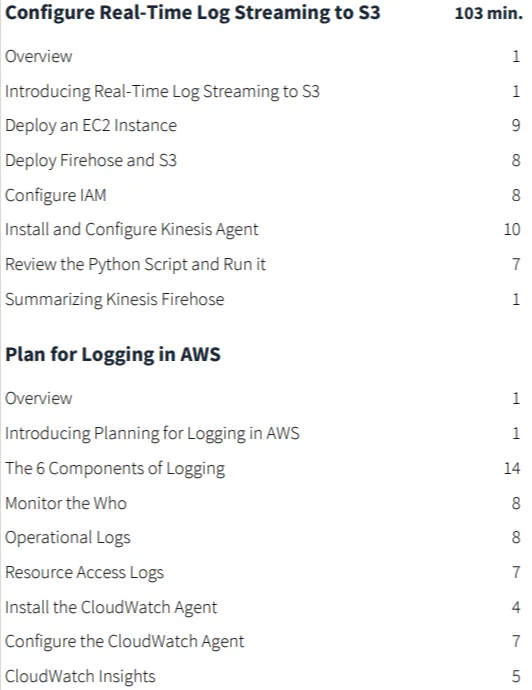Click the Plan for Logging in AWS heading

pos(113,355)
